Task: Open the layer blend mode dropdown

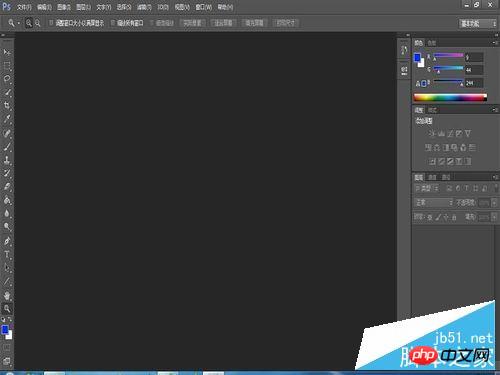Action: coord(434,202)
